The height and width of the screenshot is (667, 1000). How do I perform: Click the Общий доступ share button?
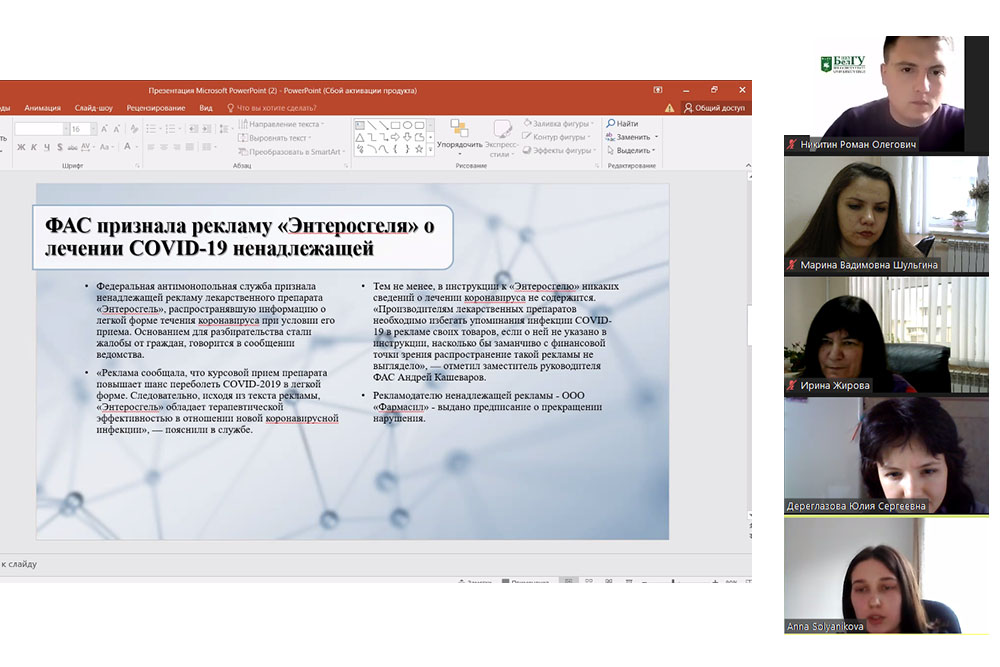tap(714, 108)
